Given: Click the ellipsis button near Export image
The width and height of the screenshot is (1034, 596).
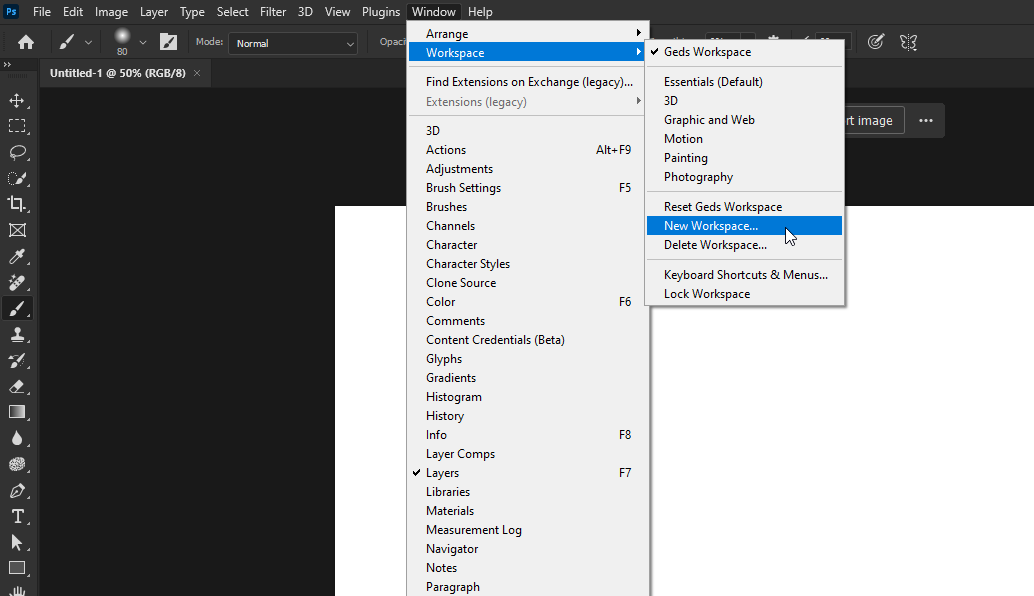Looking at the screenshot, I should click(925, 120).
